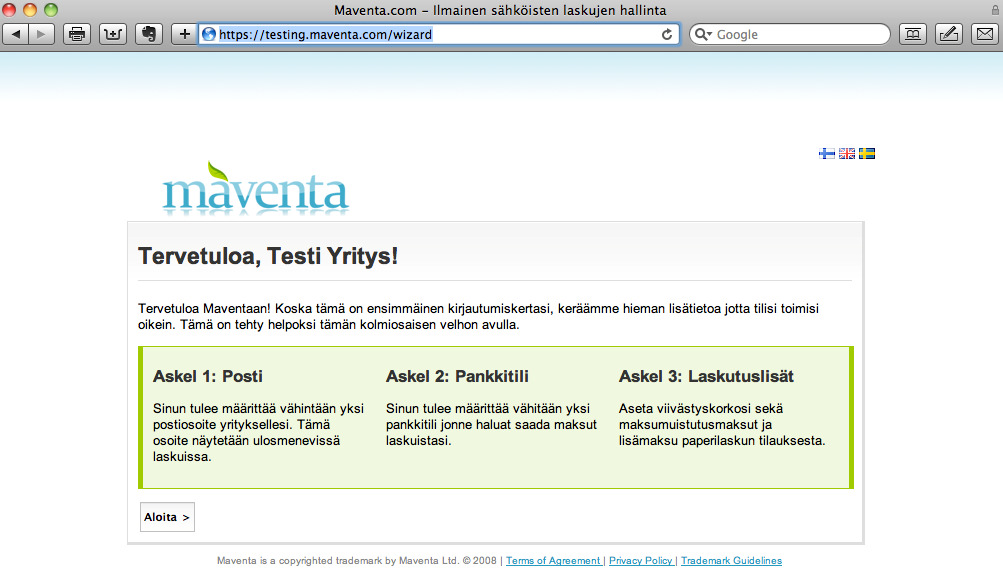Viewport: 1003px width, 577px height.
Task: Click the Askel 2: Pankkitili heading
Action: click(x=457, y=376)
